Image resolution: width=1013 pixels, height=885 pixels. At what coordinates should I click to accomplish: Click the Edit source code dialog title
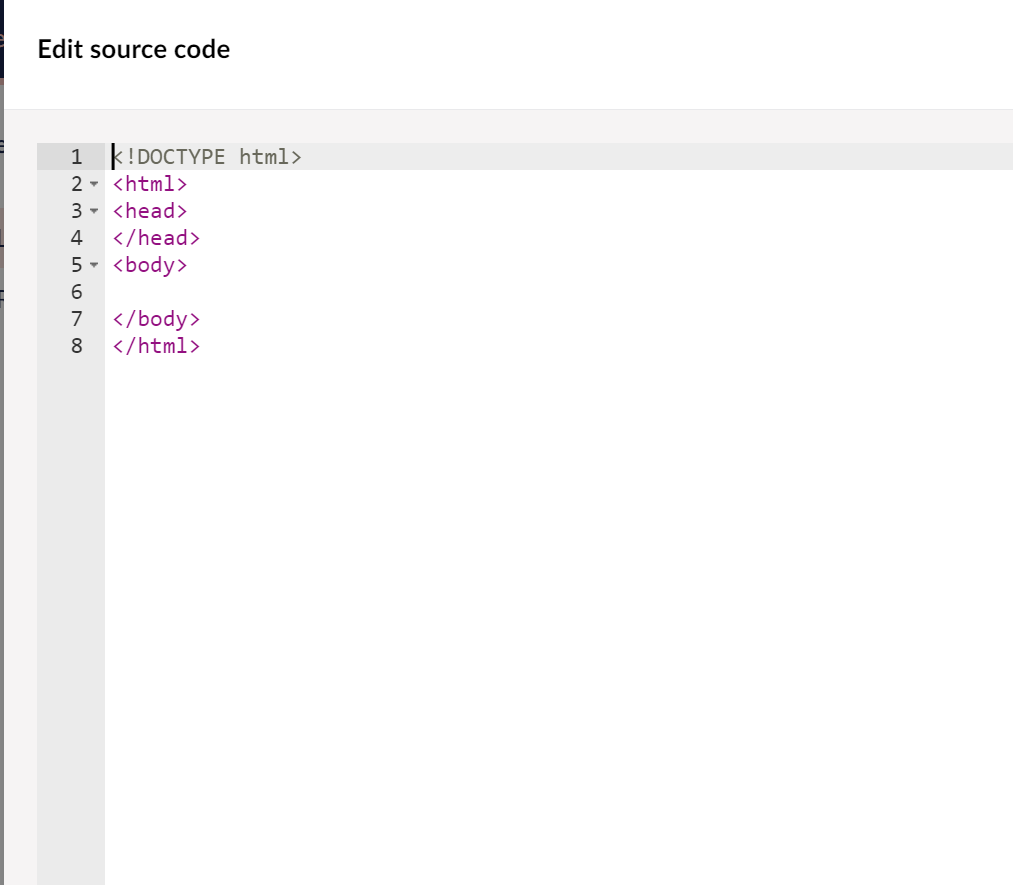coord(134,50)
